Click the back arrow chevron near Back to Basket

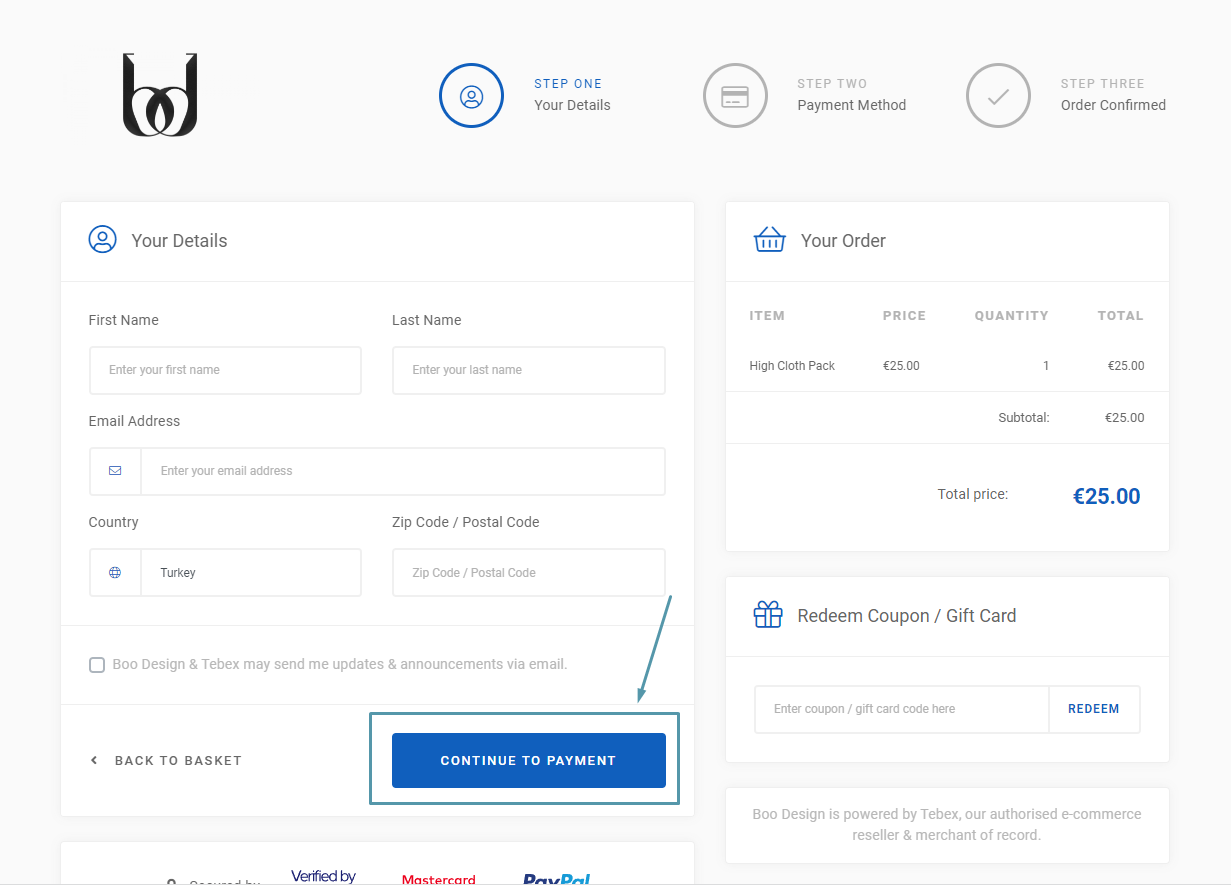click(x=94, y=760)
